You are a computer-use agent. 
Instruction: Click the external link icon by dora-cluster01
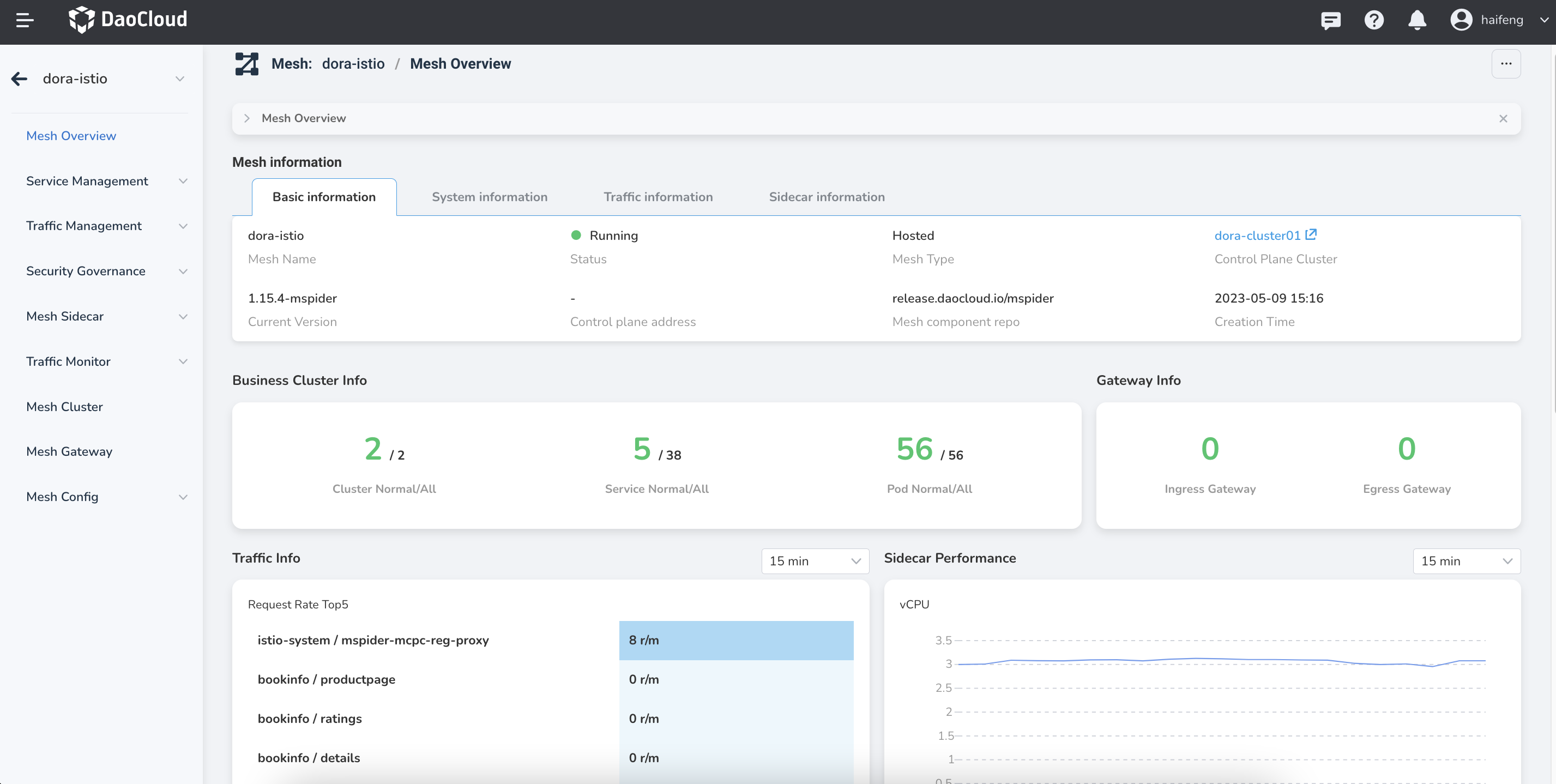tap(1310, 234)
